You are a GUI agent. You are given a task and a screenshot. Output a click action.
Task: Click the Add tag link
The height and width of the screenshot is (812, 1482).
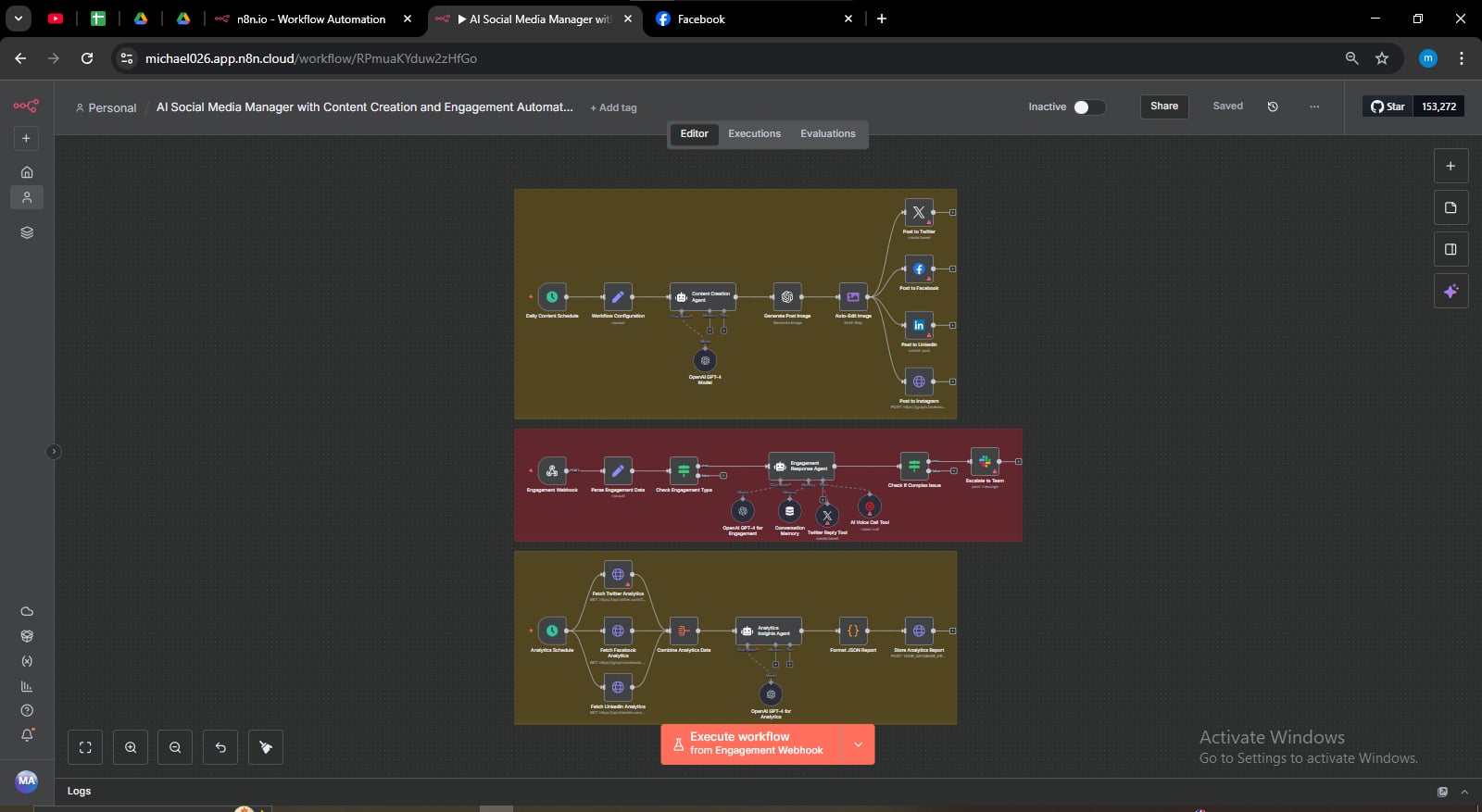tap(613, 107)
